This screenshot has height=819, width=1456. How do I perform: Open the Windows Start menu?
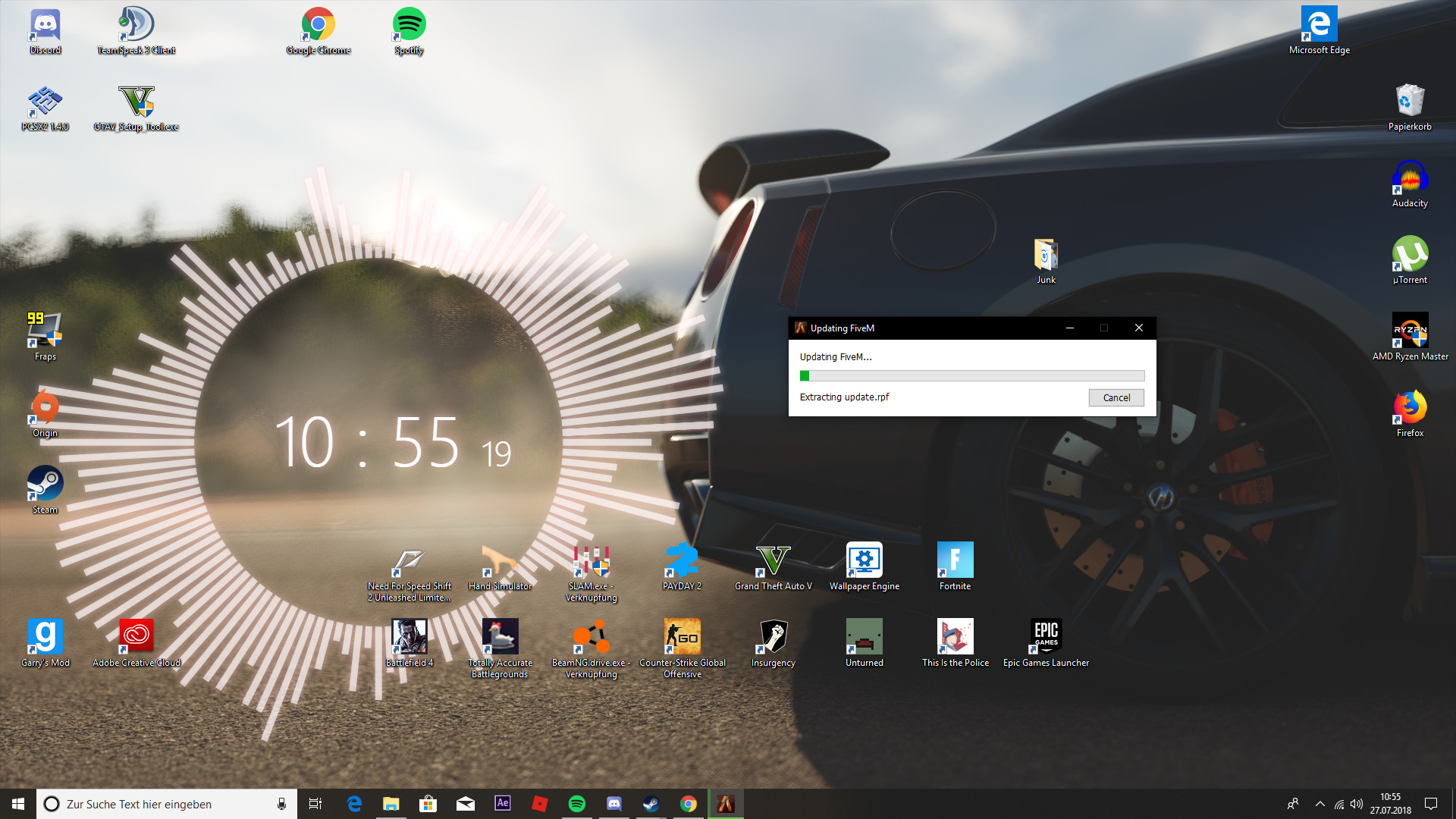pos(18,804)
